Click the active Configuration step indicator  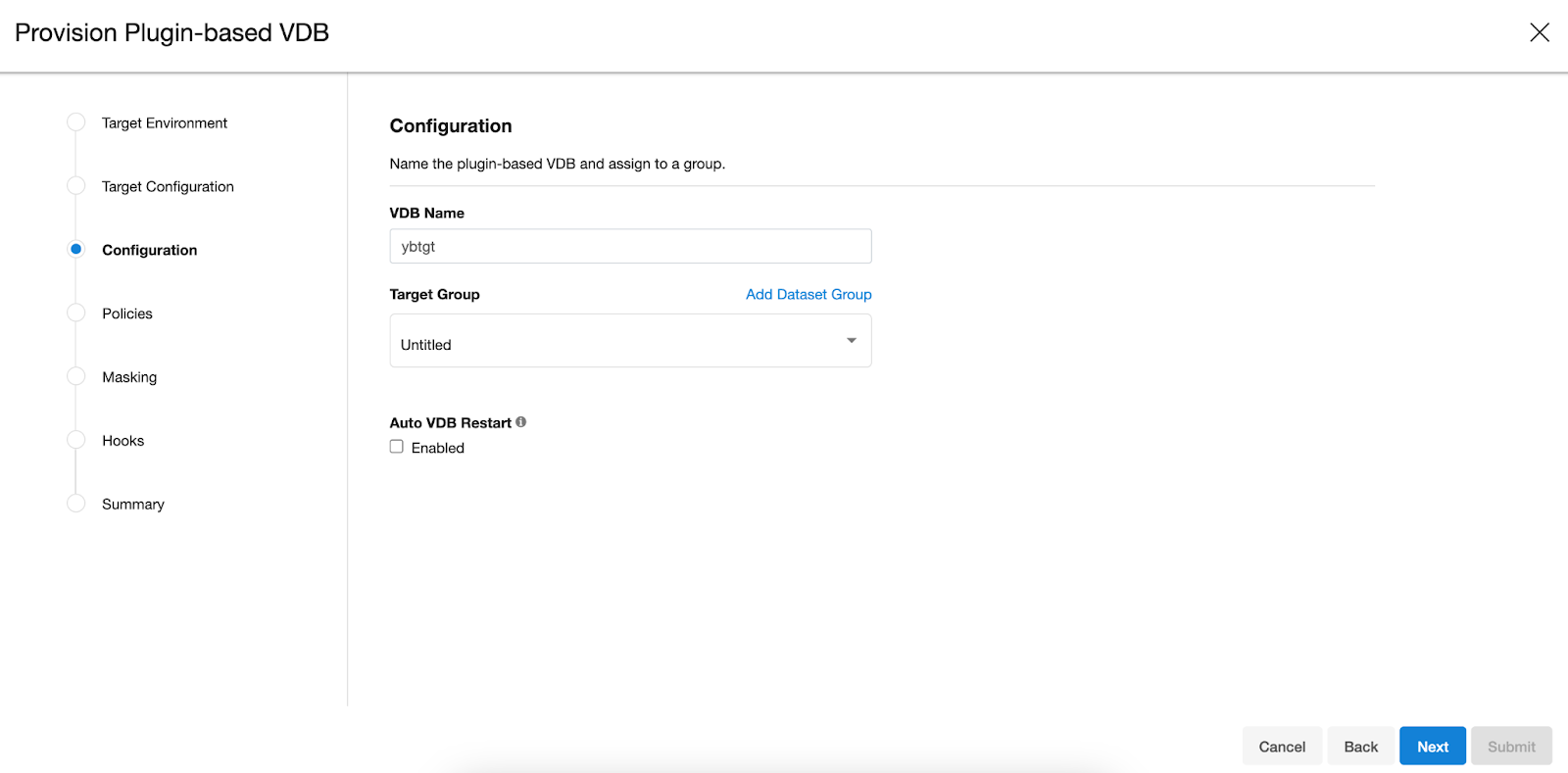pyautogui.click(x=75, y=250)
